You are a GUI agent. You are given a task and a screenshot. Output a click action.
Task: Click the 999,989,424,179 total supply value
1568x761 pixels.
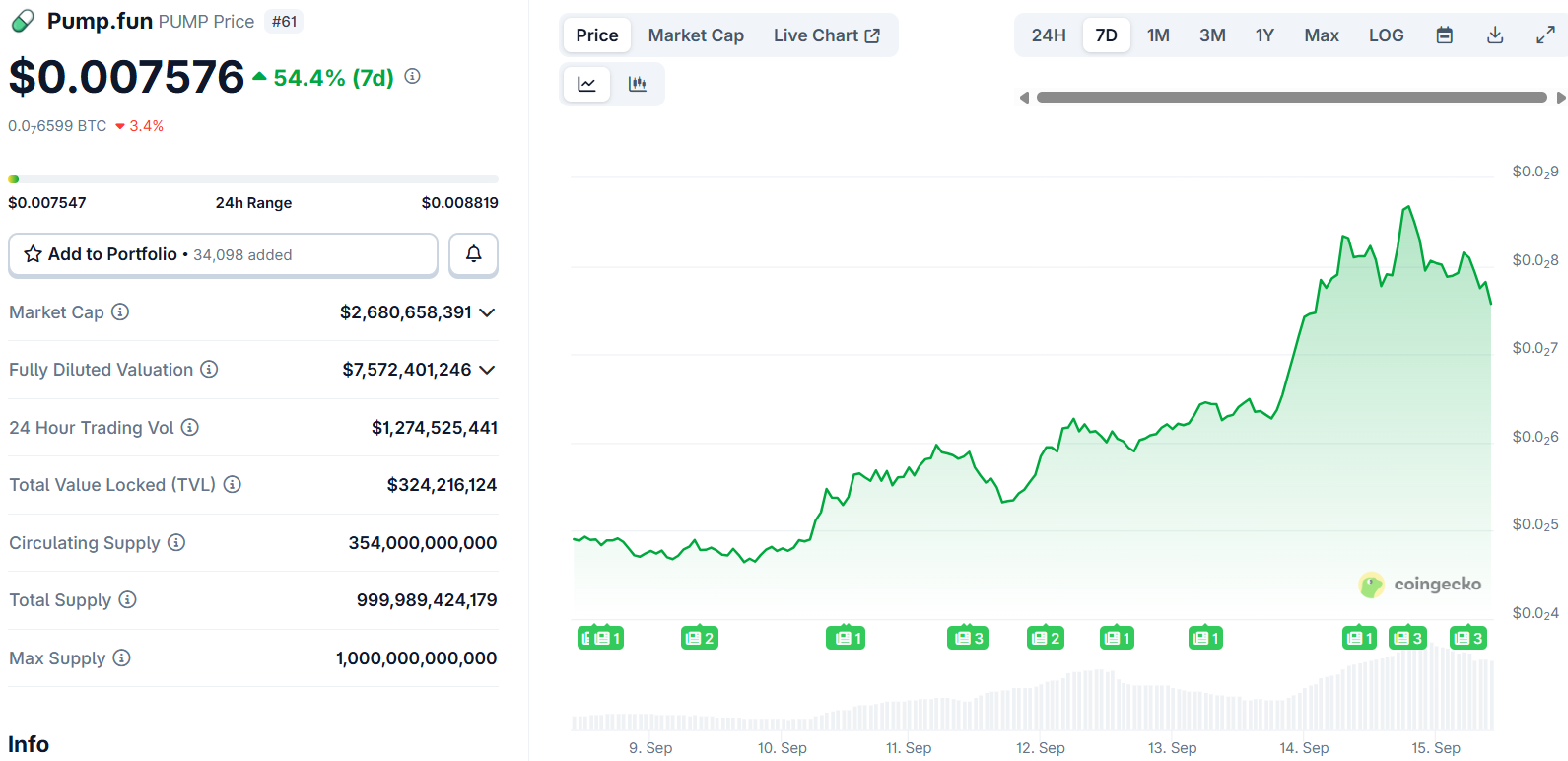click(x=427, y=600)
